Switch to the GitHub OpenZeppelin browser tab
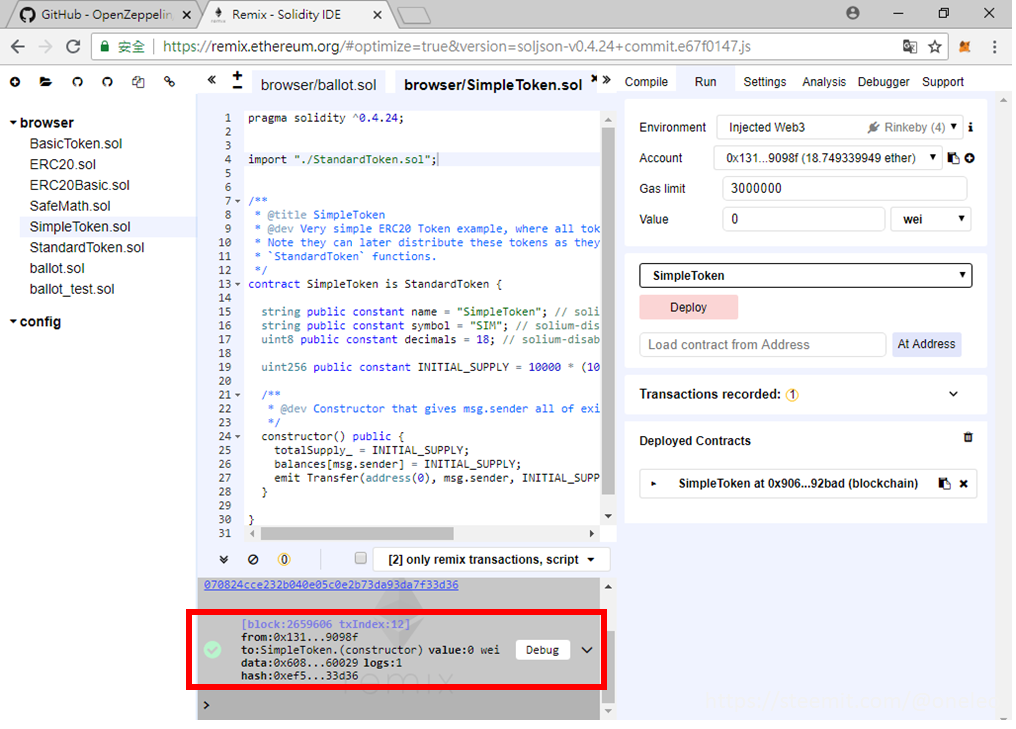The height and width of the screenshot is (729, 1016). click(106, 14)
